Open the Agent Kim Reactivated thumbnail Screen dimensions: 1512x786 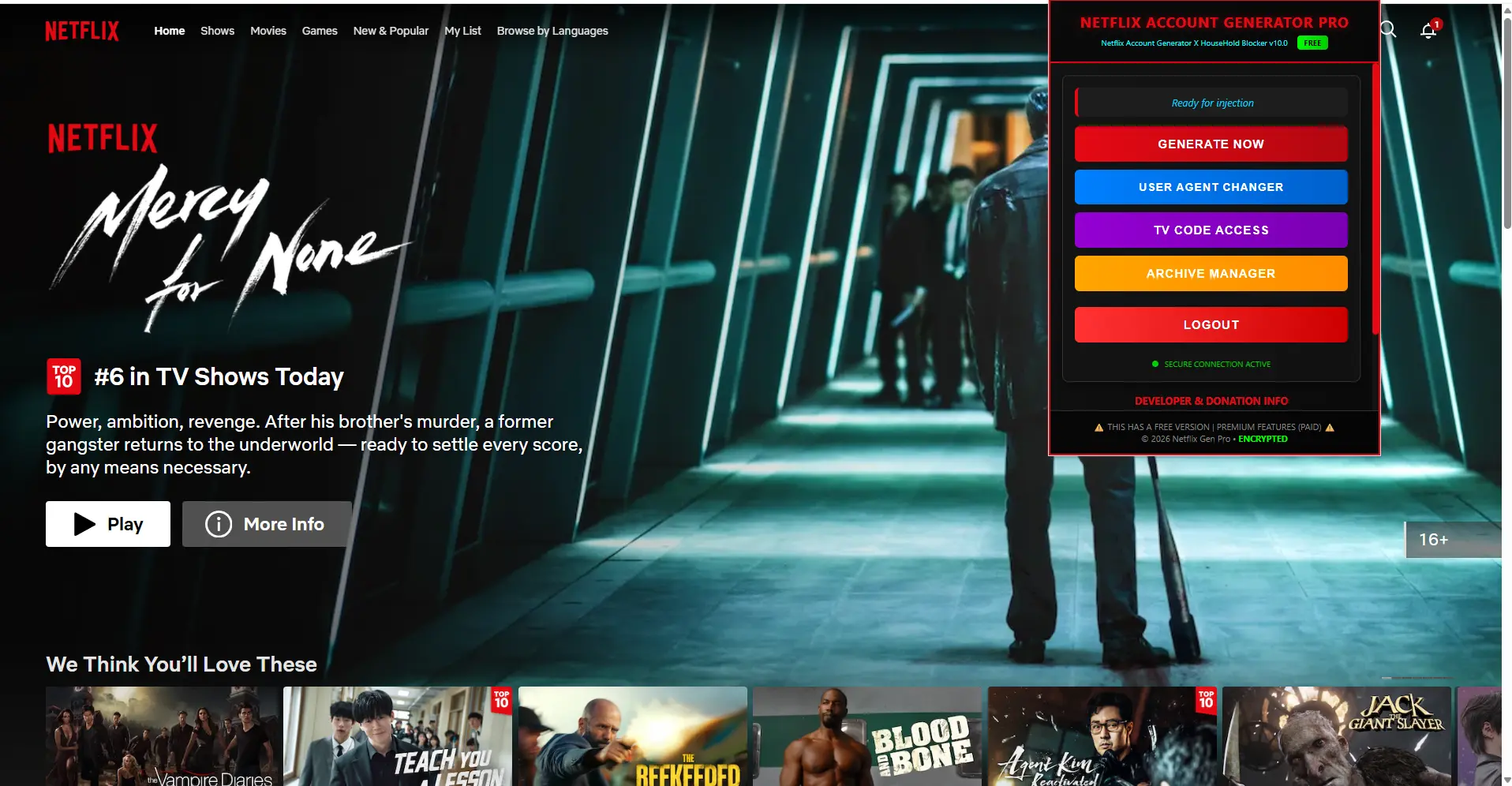[1102, 736]
